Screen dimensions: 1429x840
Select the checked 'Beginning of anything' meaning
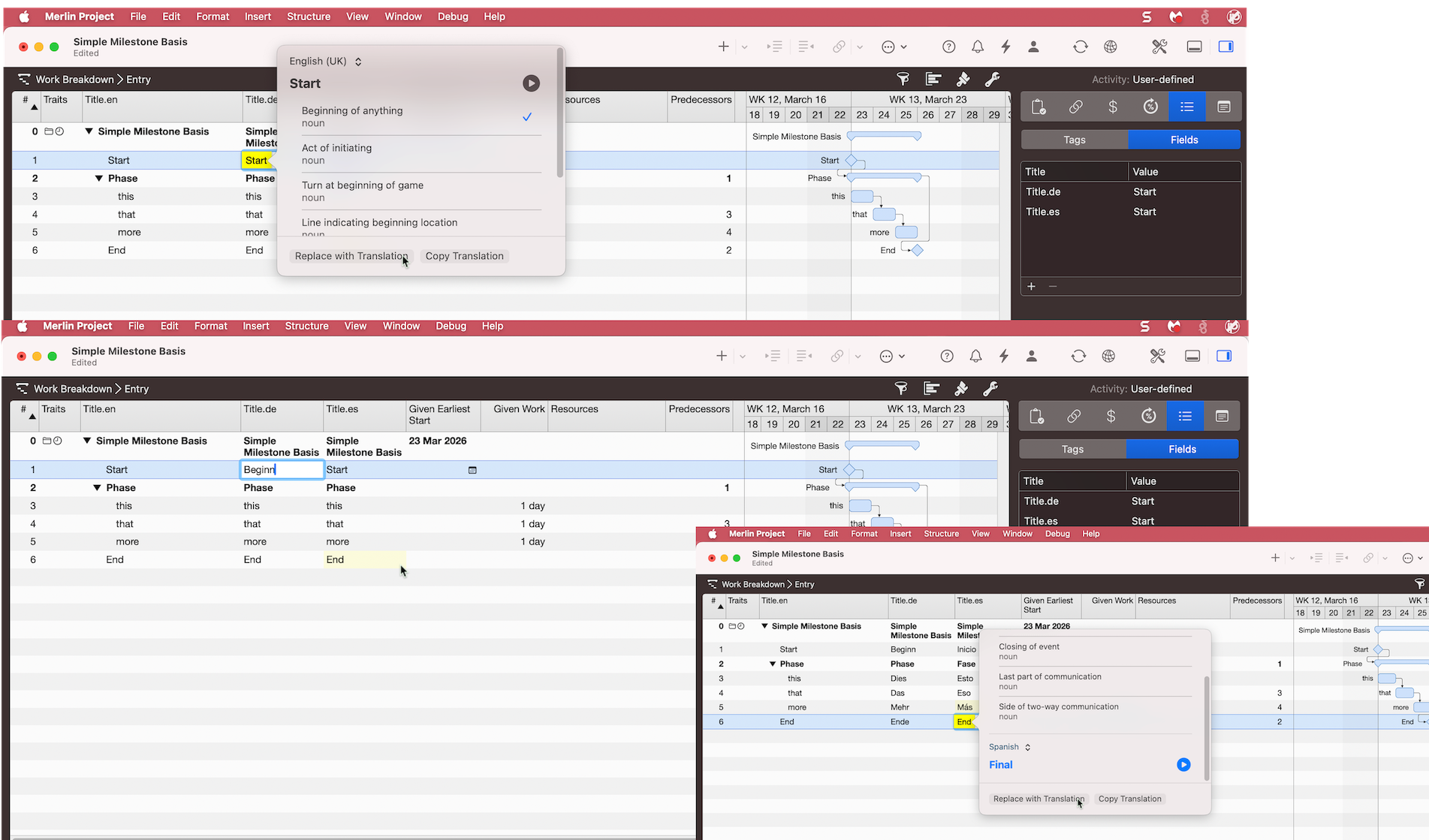click(421, 116)
